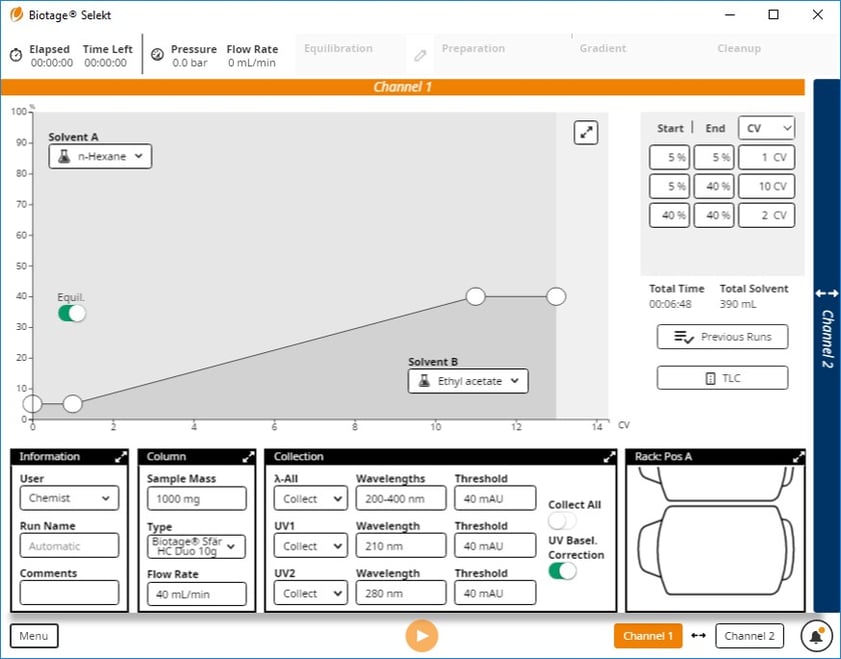Click the Channel 1 orange header bar
The height and width of the screenshot is (659, 841).
pyautogui.click(x=403, y=87)
